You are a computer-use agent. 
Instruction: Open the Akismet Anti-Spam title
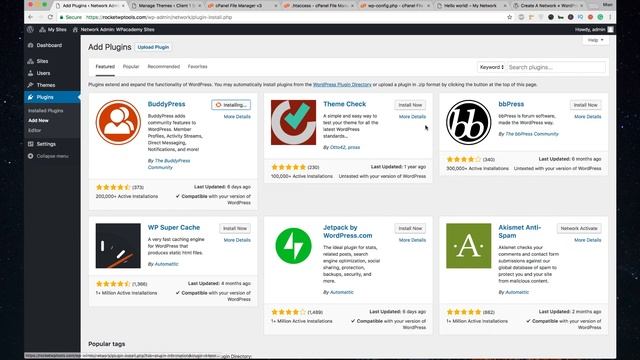click(520, 231)
